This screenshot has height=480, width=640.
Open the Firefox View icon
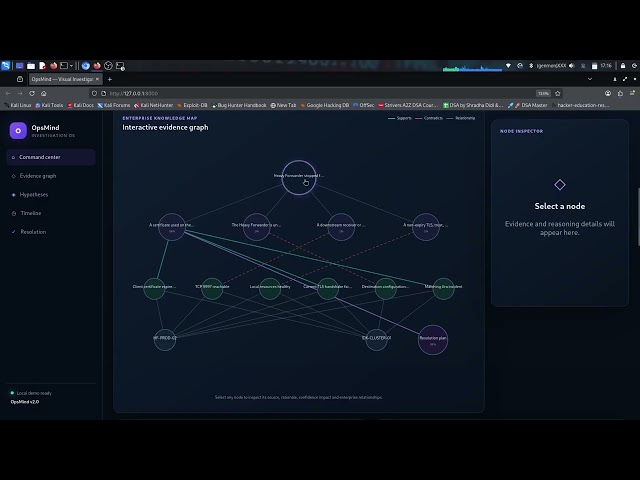tap(20, 79)
